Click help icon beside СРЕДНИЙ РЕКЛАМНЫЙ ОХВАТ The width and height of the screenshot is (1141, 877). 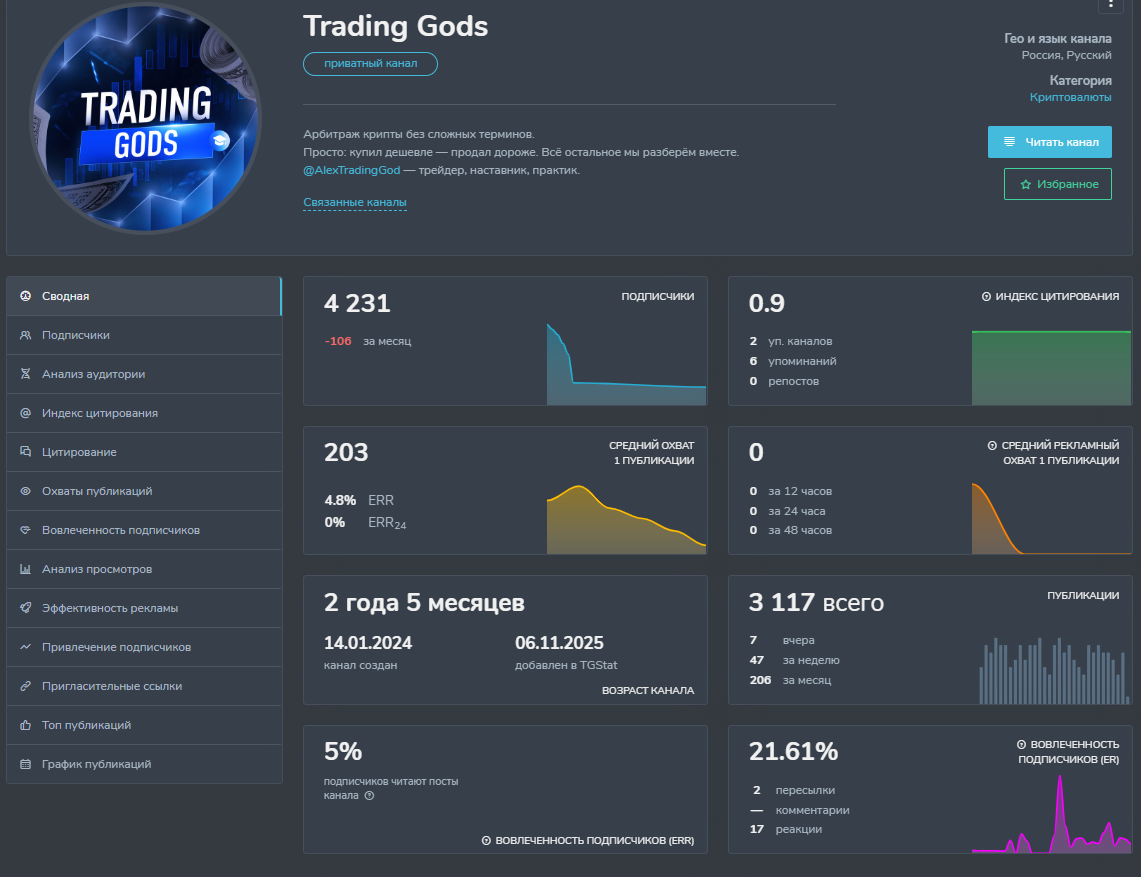[992, 445]
